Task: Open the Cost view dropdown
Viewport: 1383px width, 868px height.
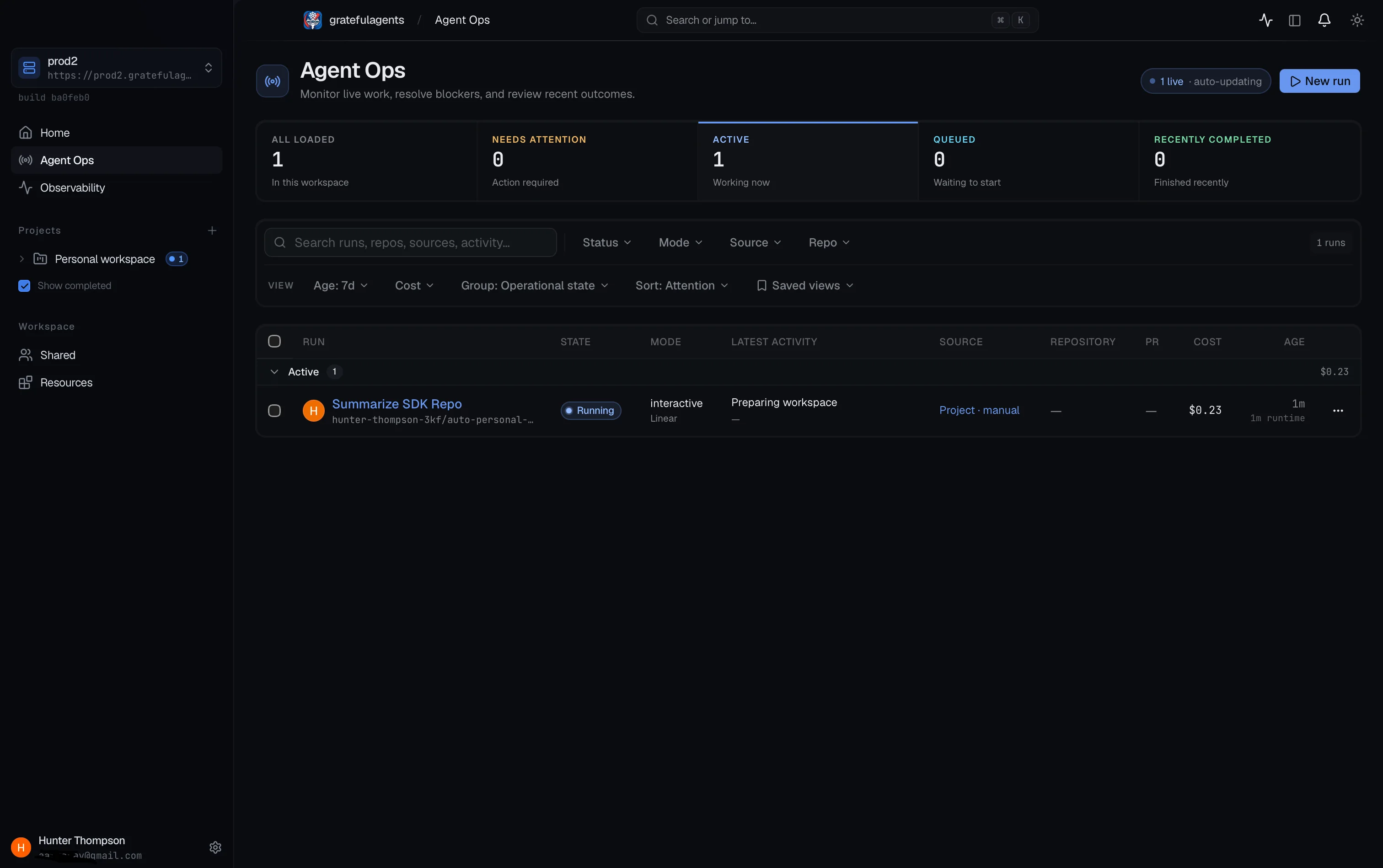Action: (x=414, y=285)
